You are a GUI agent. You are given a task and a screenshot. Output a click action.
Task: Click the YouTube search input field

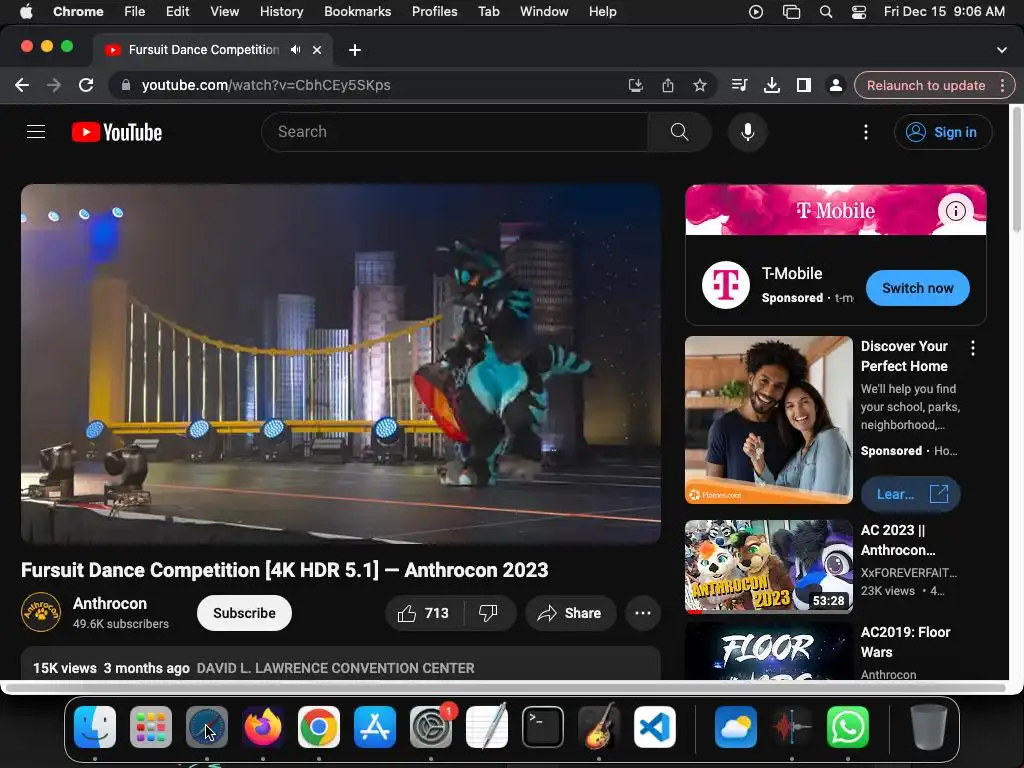(455, 132)
